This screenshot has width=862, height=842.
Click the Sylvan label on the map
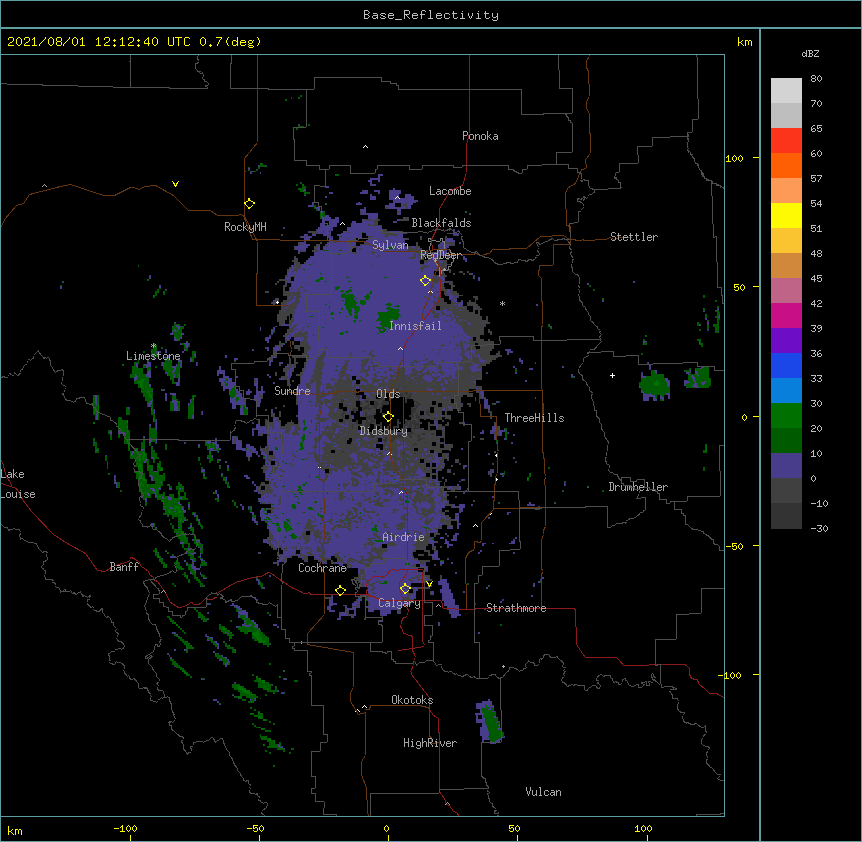(x=390, y=245)
